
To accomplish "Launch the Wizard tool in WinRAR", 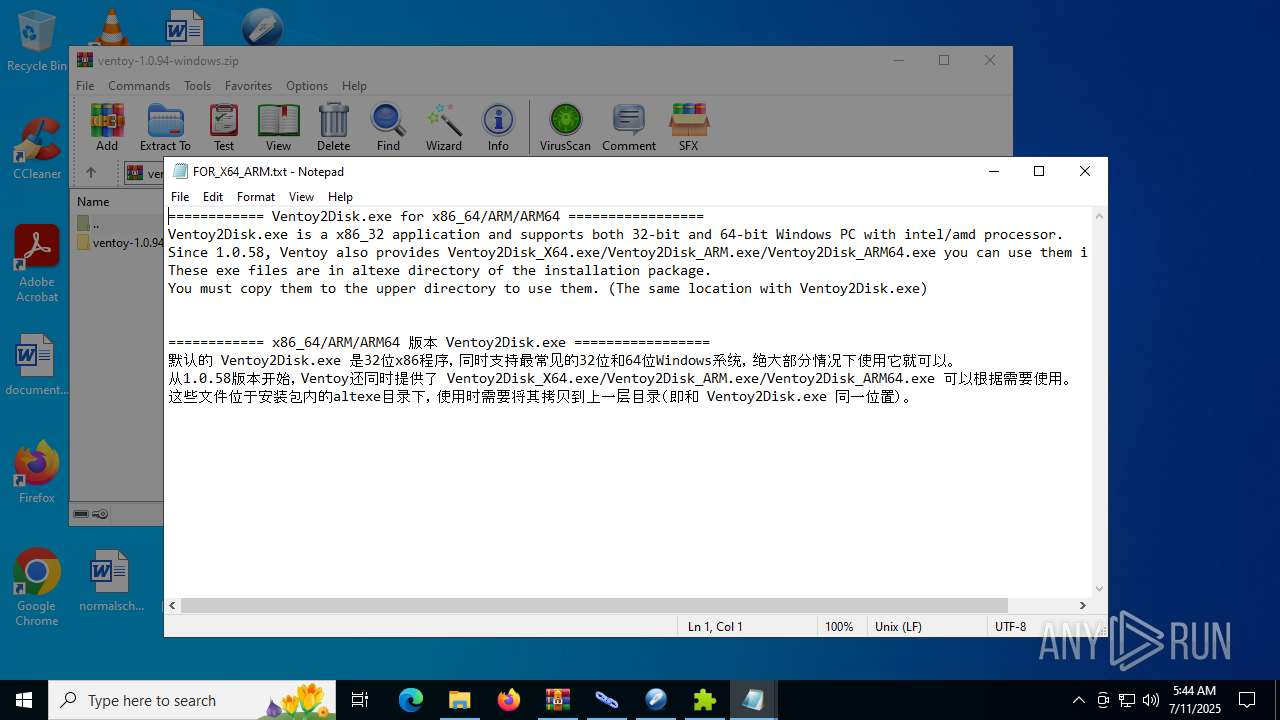I will click(444, 127).
